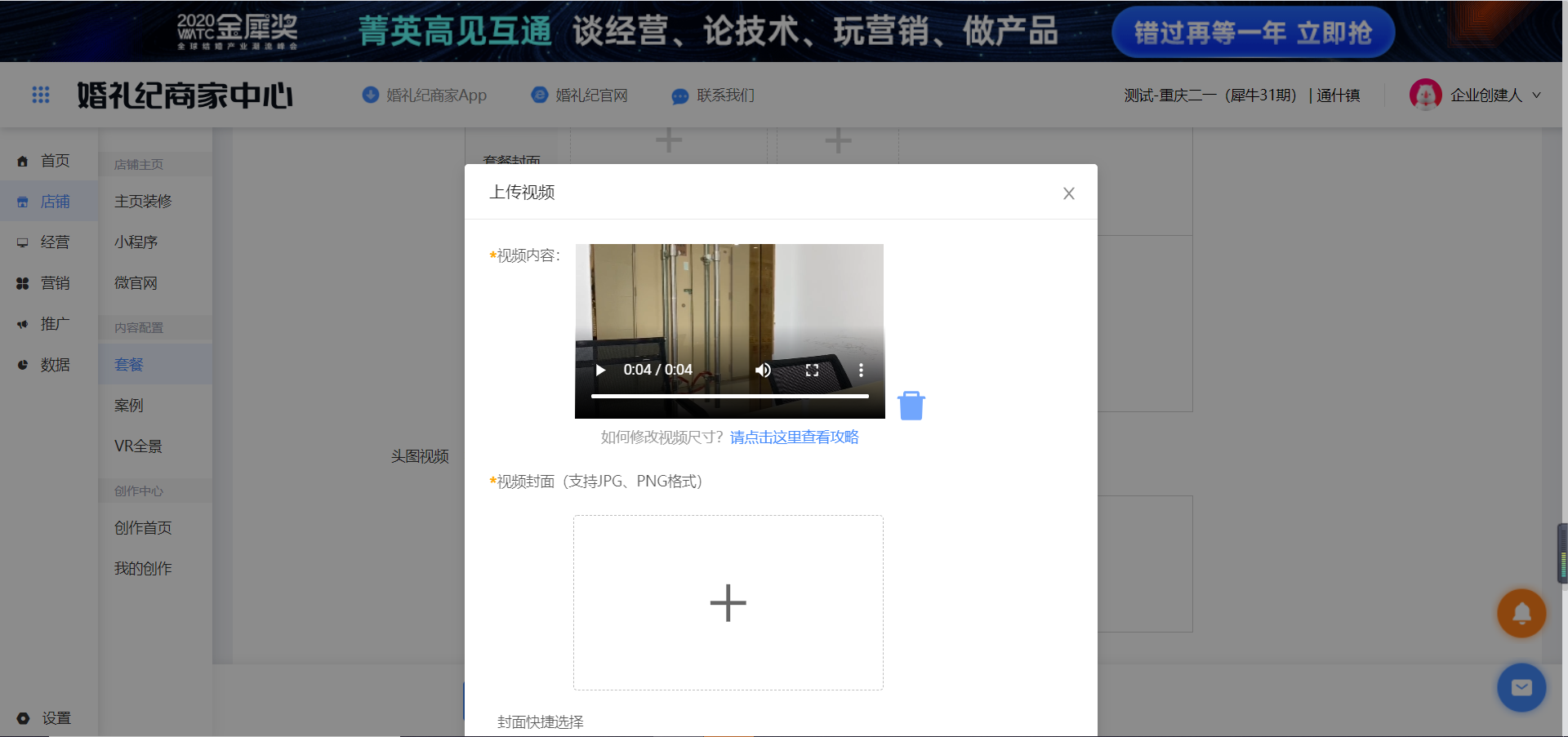Viewport: 1568px width, 737px height.
Task: Click the user avatar picture
Action: click(x=1425, y=95)
